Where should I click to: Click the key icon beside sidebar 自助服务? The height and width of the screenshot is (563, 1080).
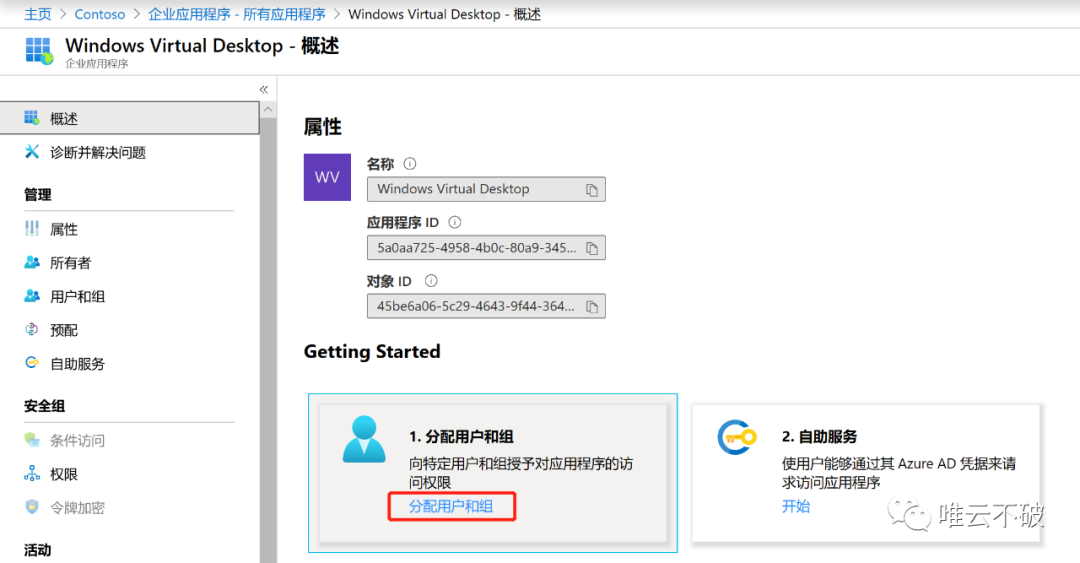click(x=32, y=362)
